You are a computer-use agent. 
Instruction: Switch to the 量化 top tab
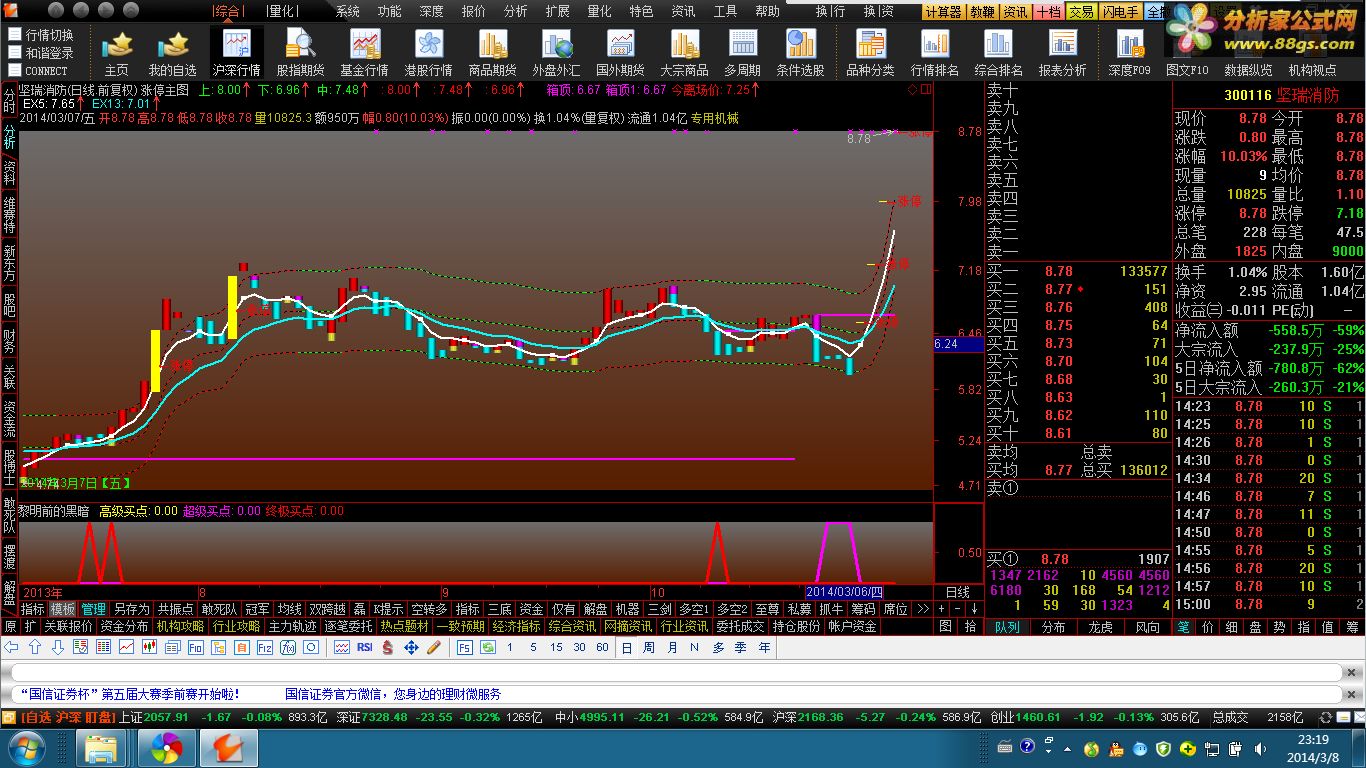pos(282,11)
